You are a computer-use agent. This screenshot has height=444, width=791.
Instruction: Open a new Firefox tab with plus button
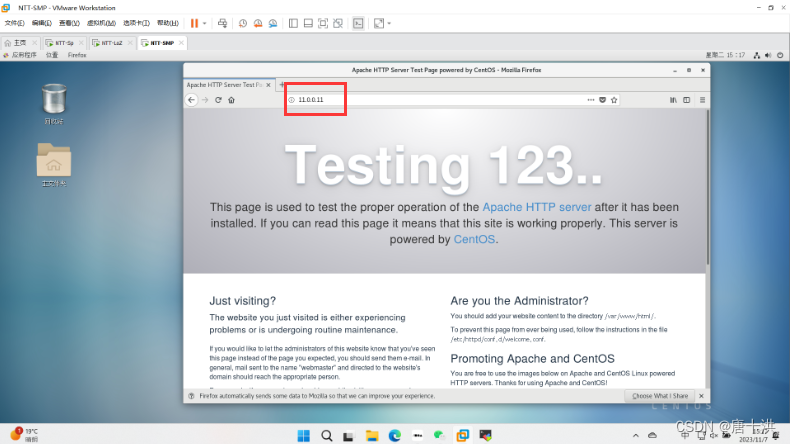point(281,85)
